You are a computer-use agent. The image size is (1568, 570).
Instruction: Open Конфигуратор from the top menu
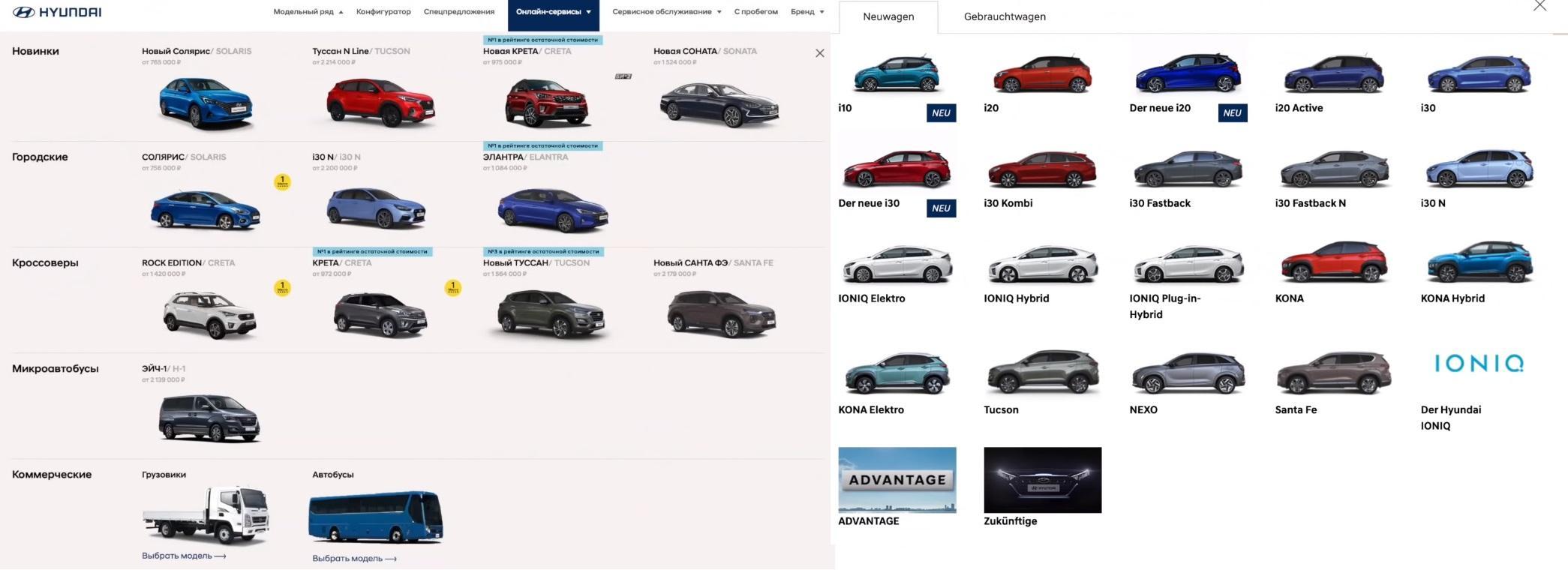(383, 12)
